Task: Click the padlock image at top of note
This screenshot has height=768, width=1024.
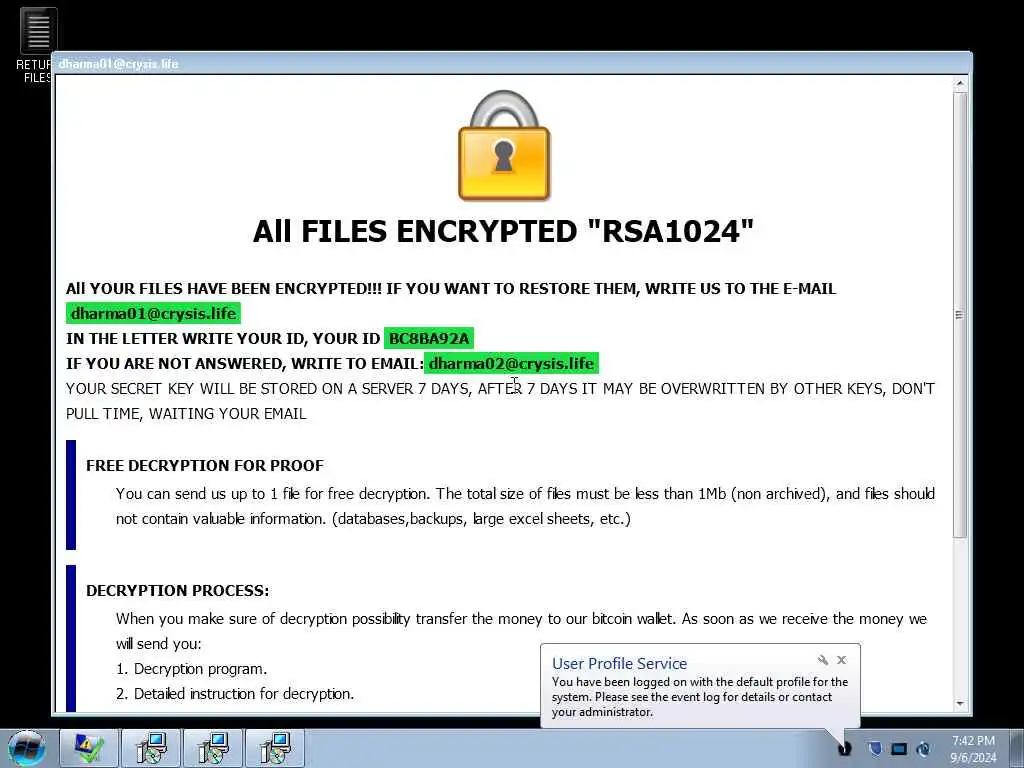Action: [504, 145]
